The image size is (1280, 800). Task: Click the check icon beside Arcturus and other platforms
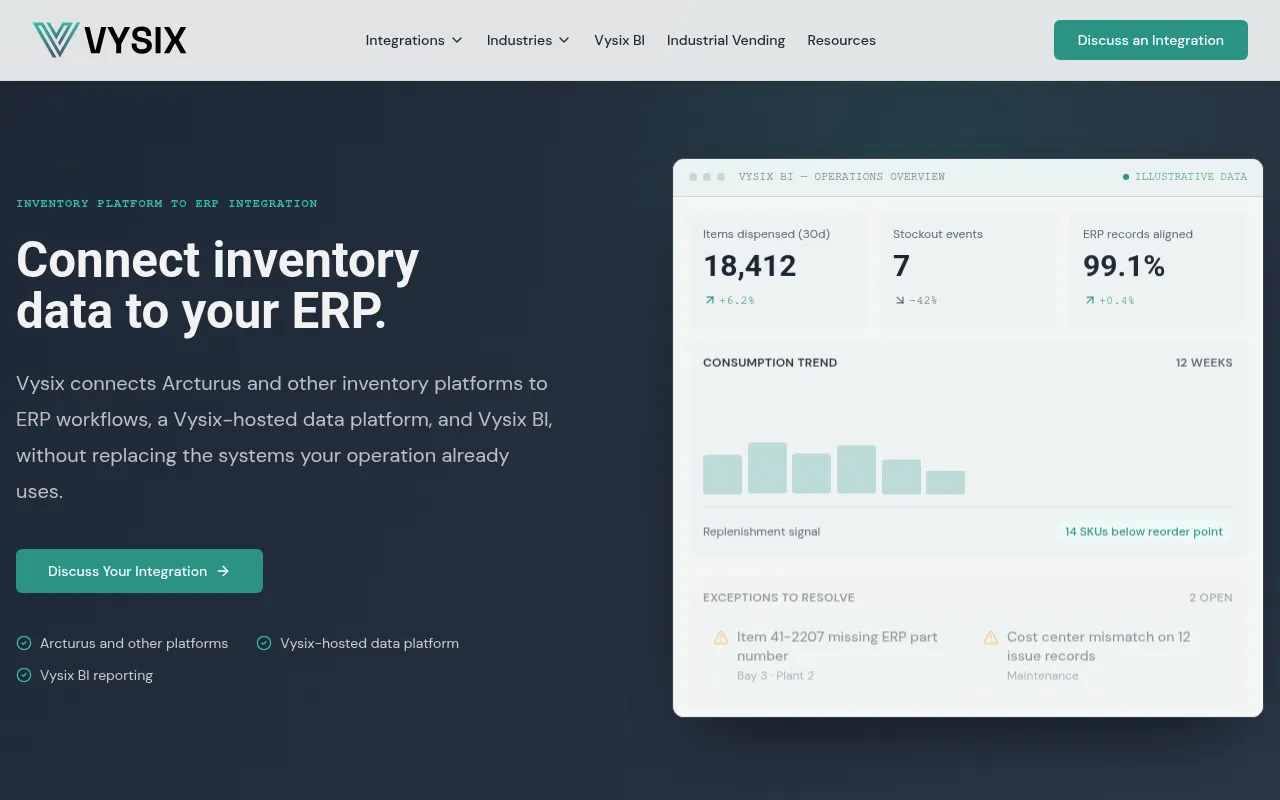(x=24, y=643)
